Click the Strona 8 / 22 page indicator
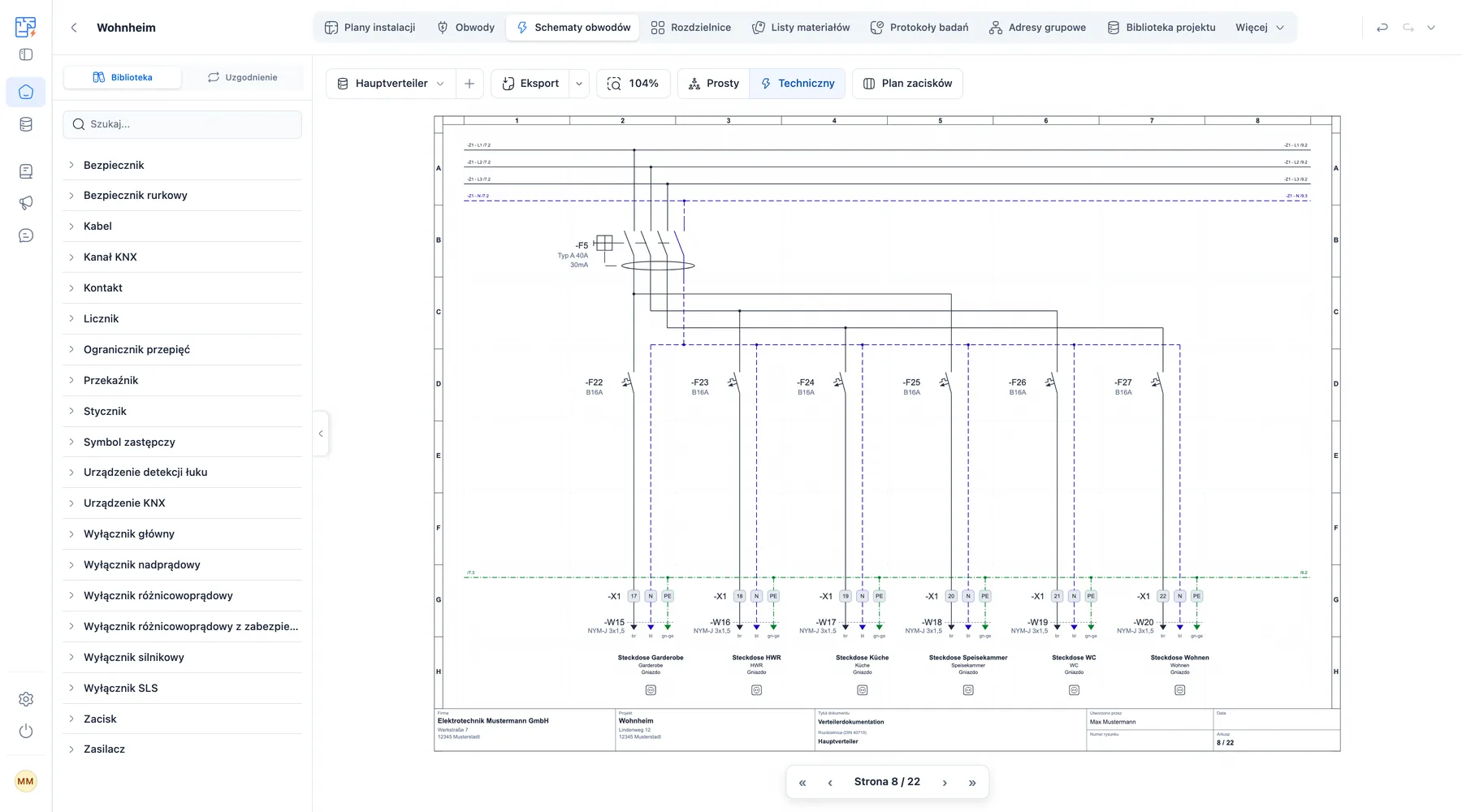The width and height of the screenshot is (1462, 812). (x=887, y=782)
